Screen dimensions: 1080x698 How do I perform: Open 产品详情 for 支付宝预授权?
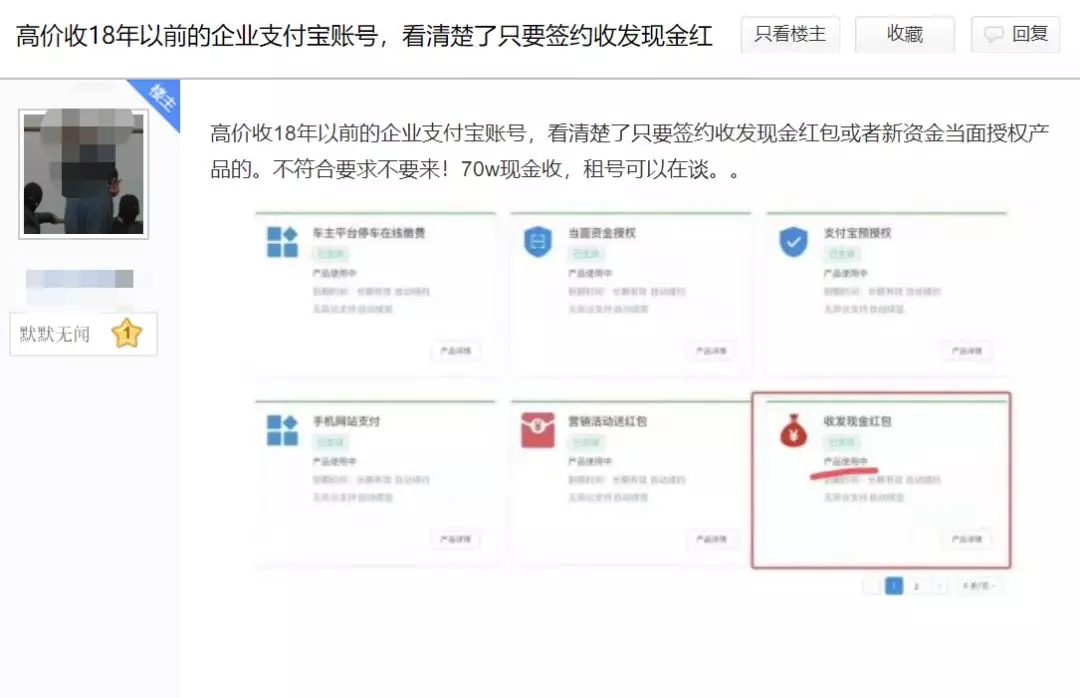tap(967, 351)
